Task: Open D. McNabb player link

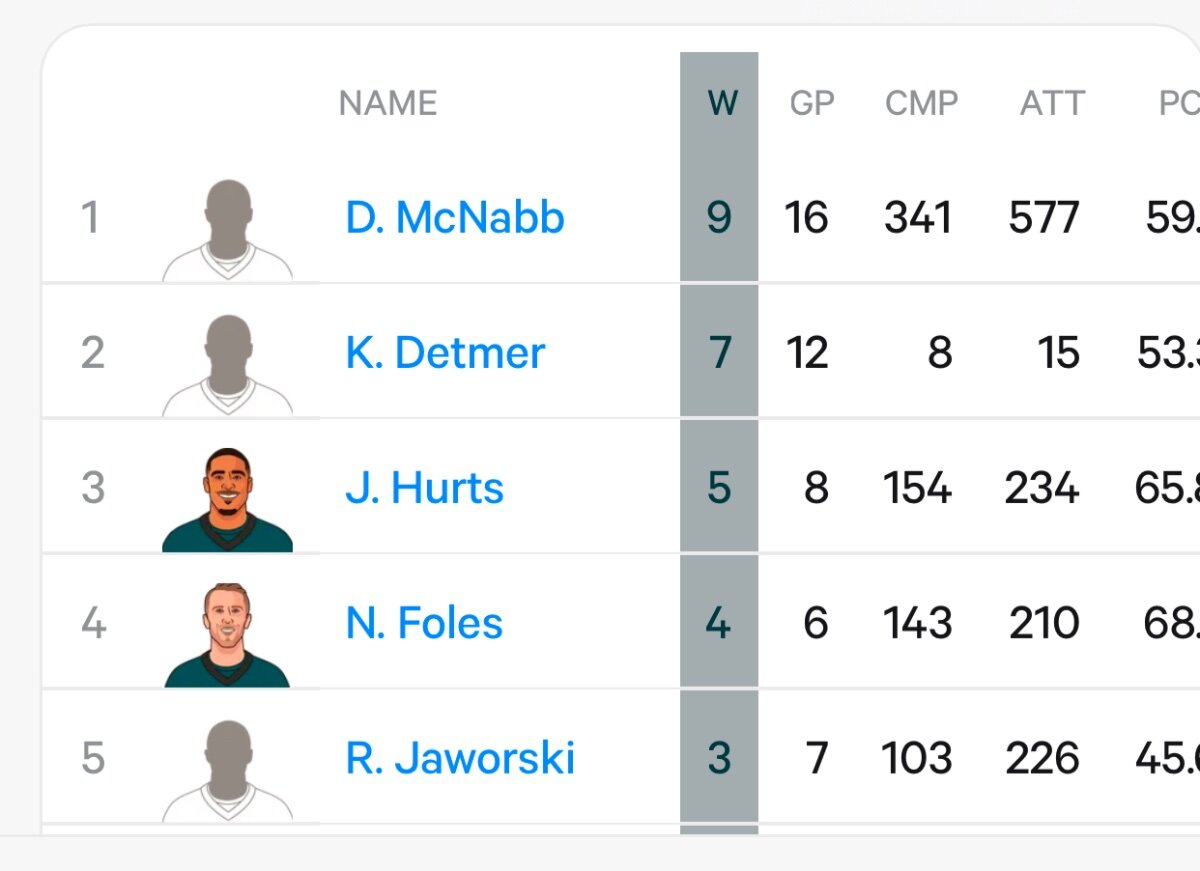Action: coord(454,218)
